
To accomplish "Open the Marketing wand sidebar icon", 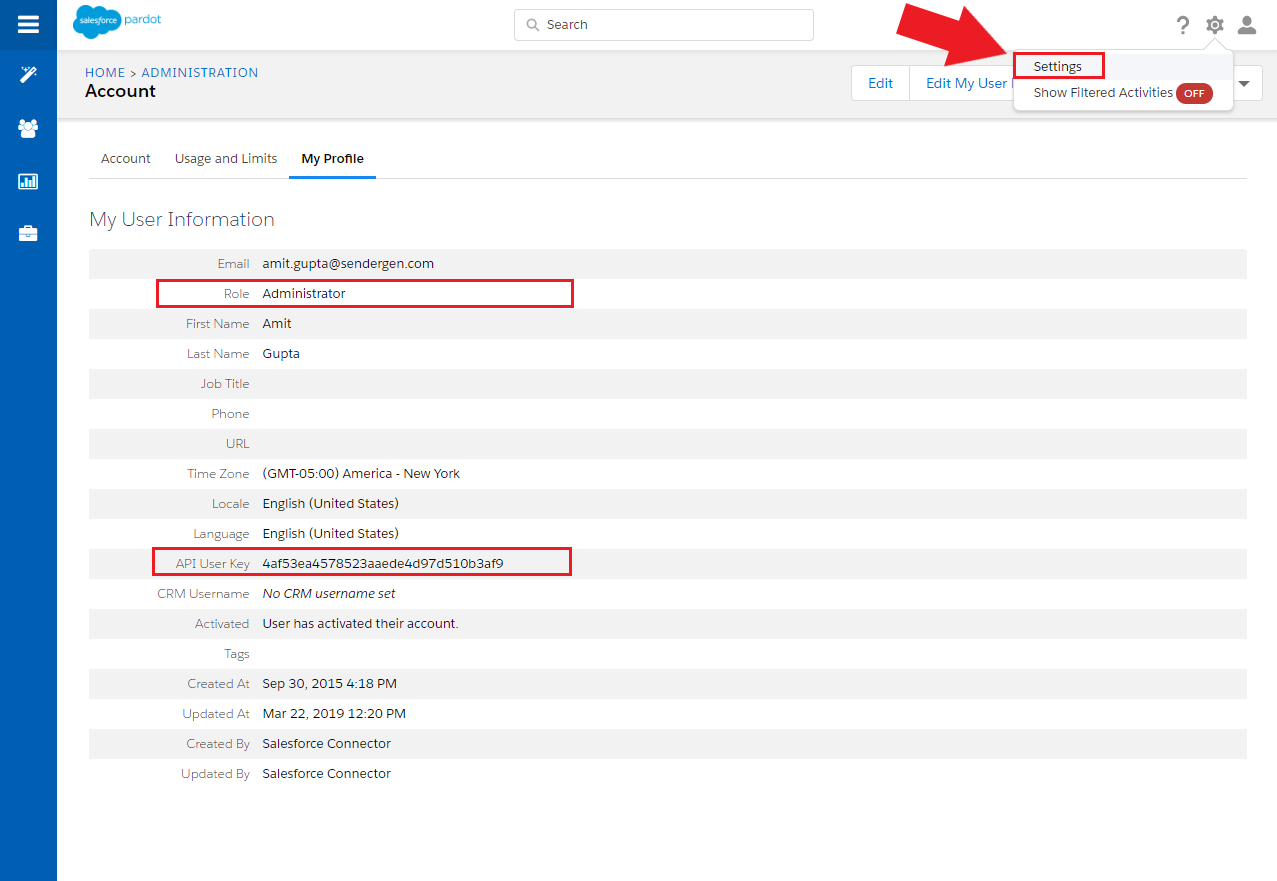I will [x=28, y=74].
